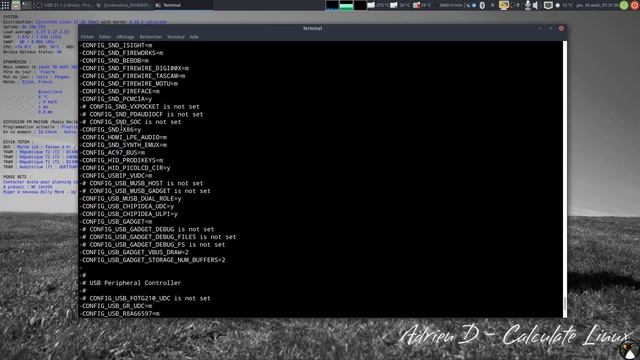Click the line CONFIG_SND_PCMCIA=y
The image size is (640, 360).
tap(116, 99)
